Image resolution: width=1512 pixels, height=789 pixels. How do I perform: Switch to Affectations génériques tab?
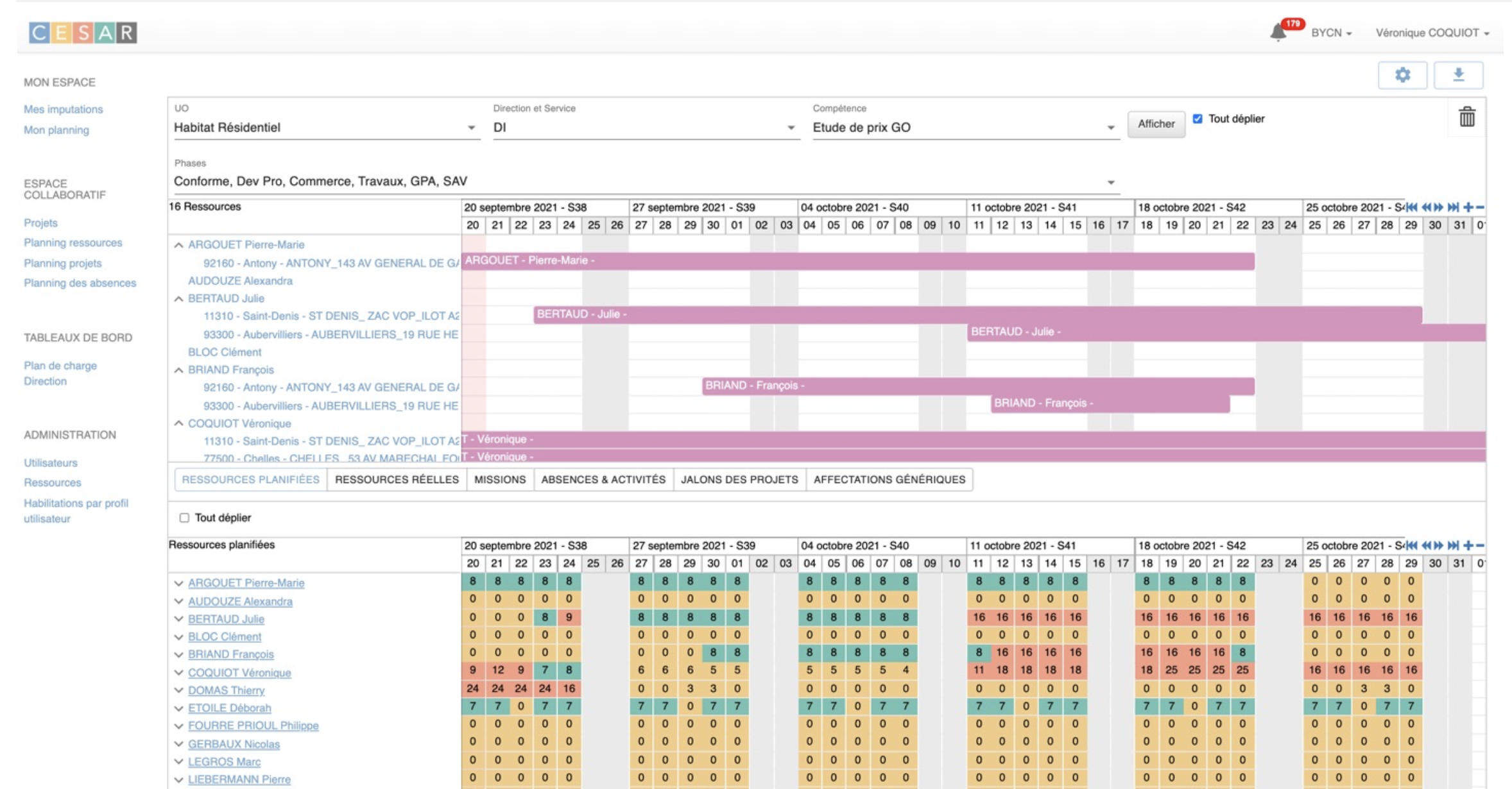click(889, 480)
